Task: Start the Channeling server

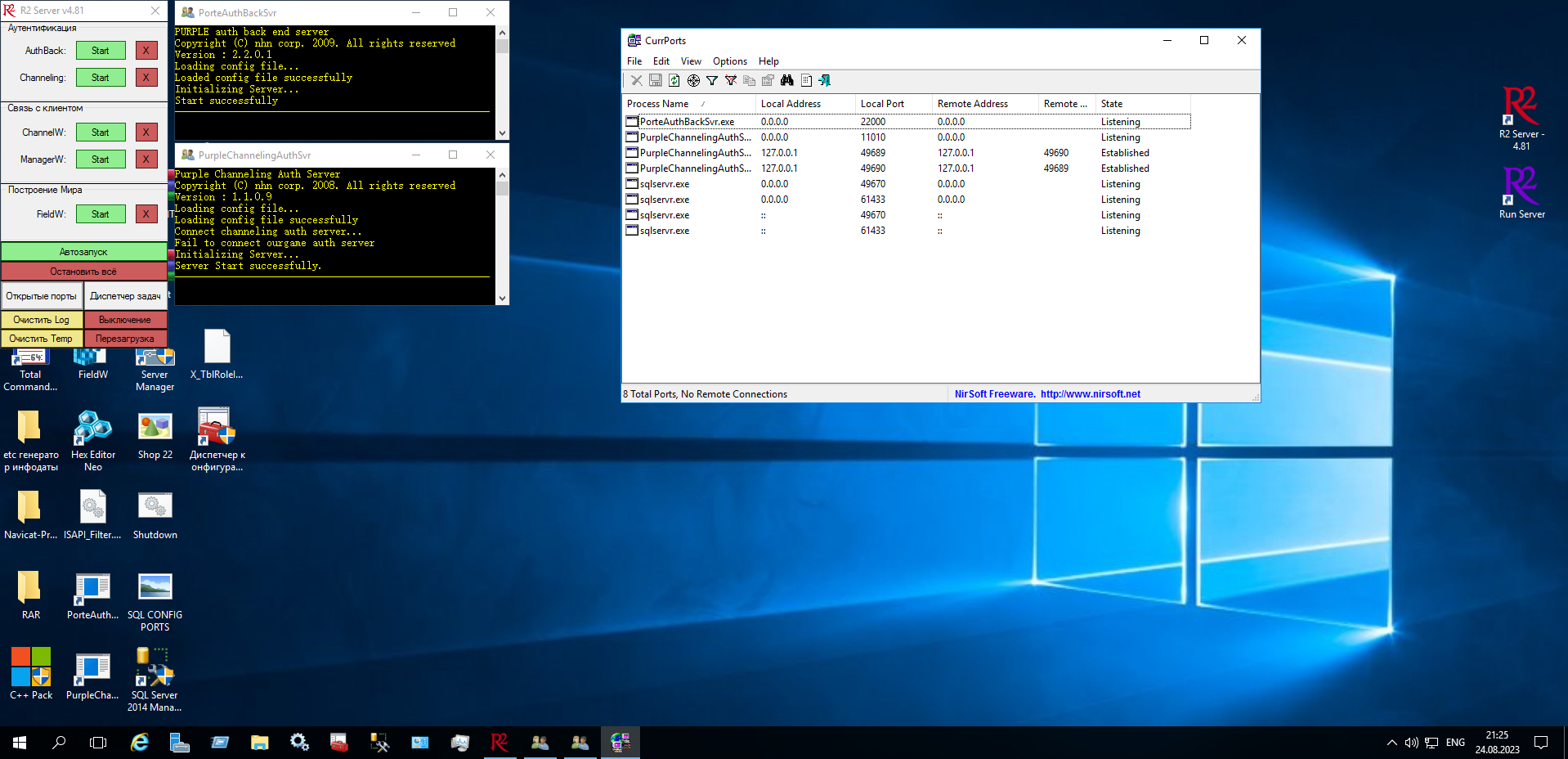Action: [x=101, y=78]
